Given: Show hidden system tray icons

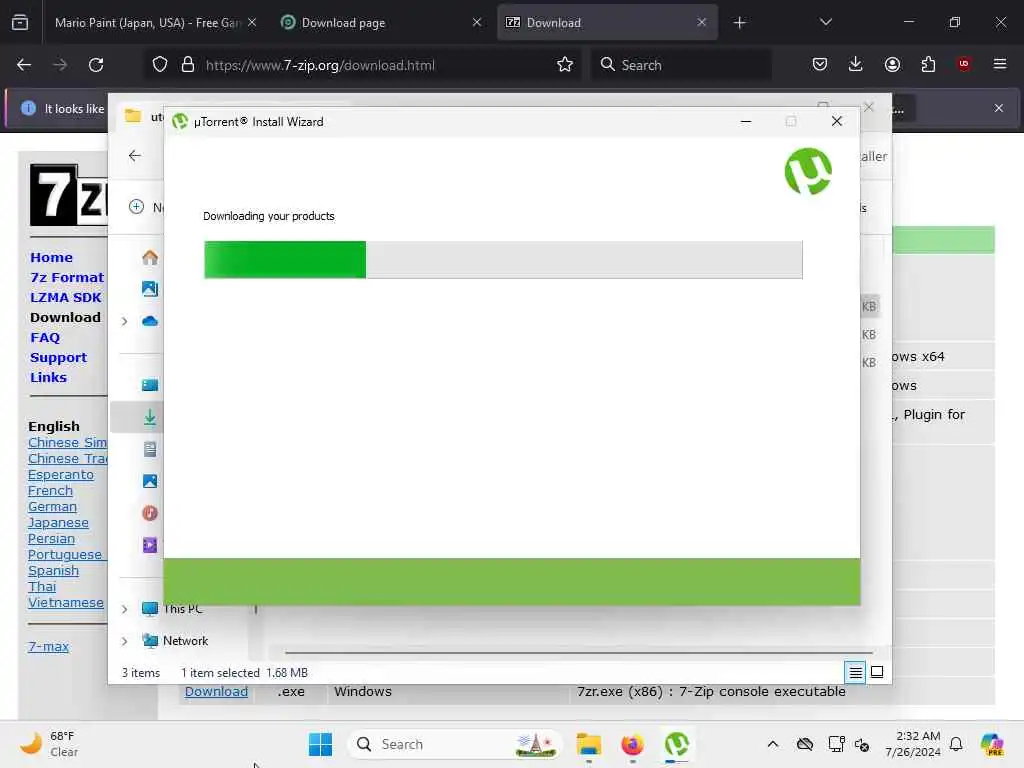Looking at the screenshot, I should pos(773,744).
